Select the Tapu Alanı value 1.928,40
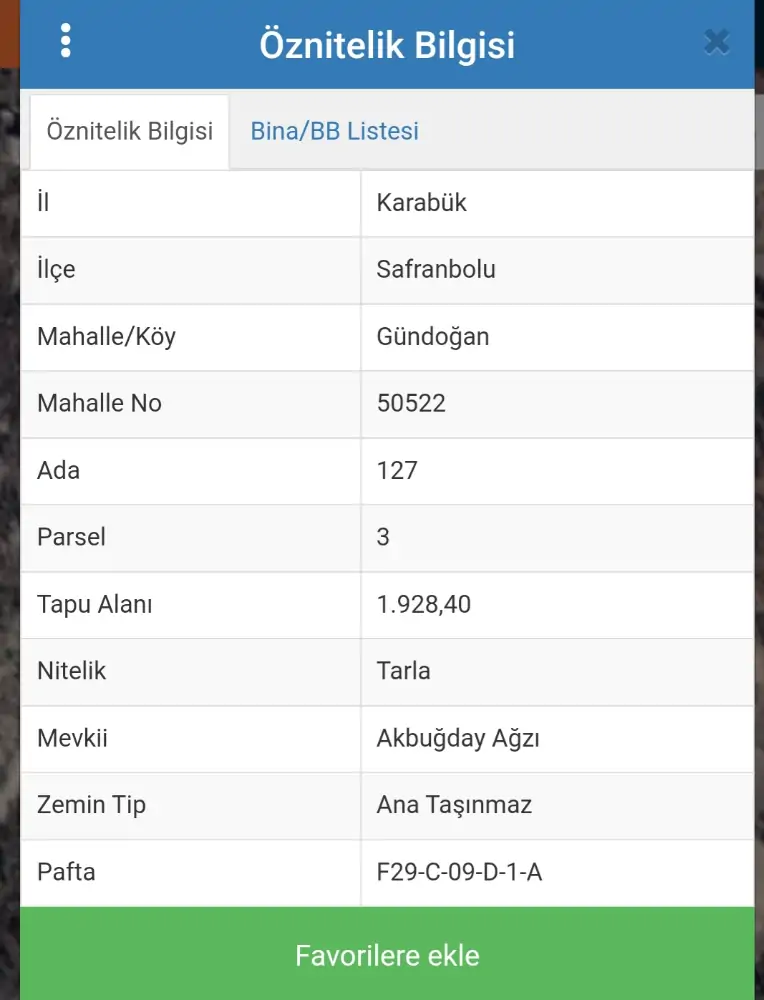This screenshot has width=764, height=1000. pyautogui.click(x=424, y=605)
